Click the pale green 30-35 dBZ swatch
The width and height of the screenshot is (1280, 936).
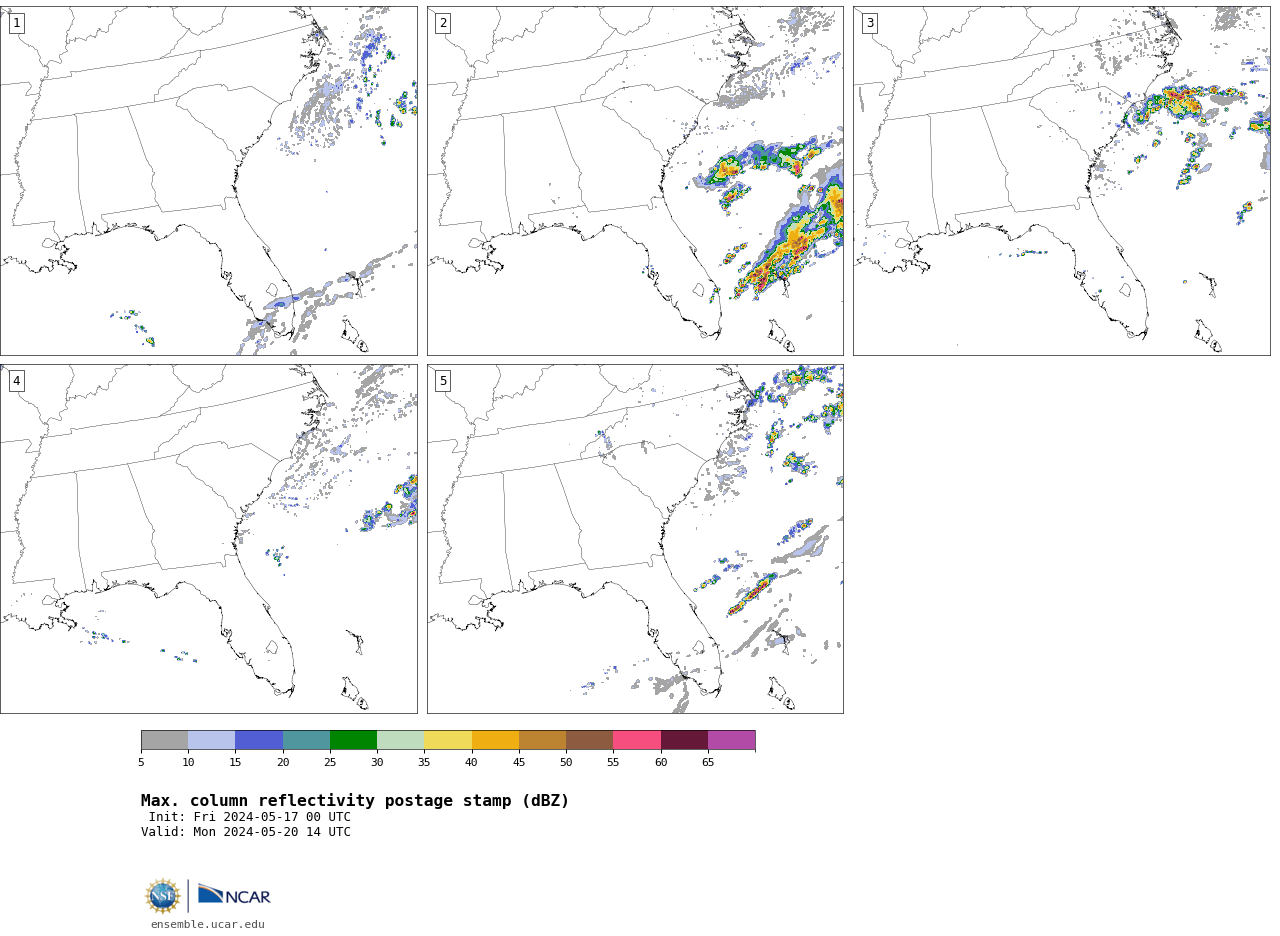pos(400,740)
